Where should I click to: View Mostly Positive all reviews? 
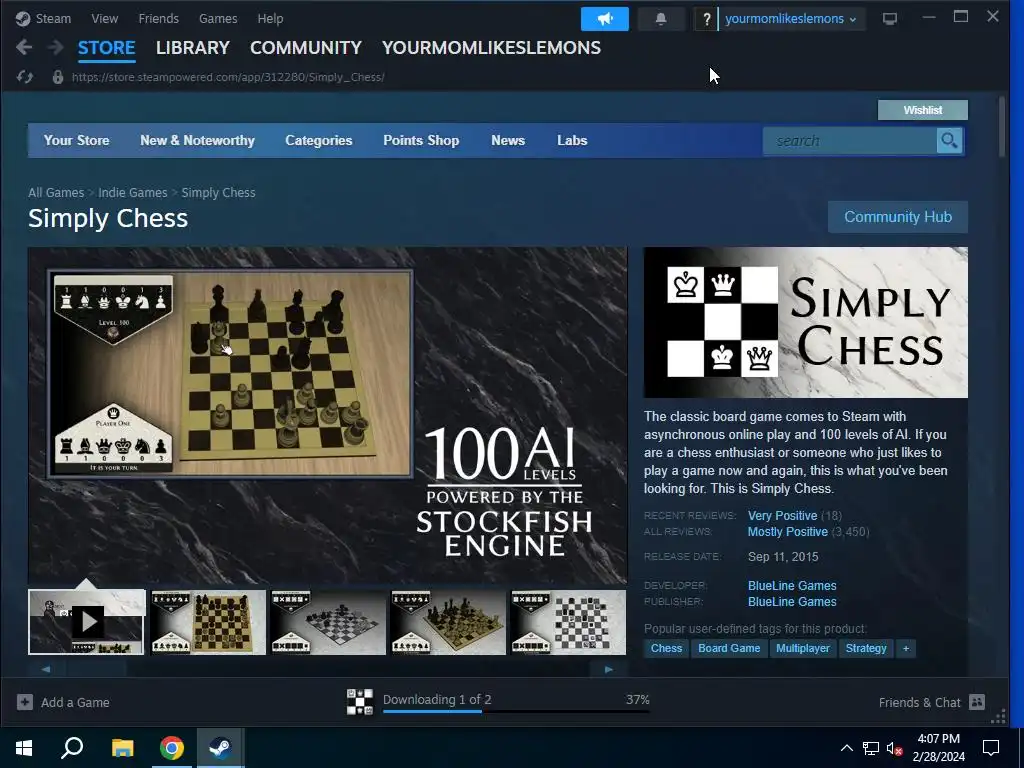pos(788,532)
